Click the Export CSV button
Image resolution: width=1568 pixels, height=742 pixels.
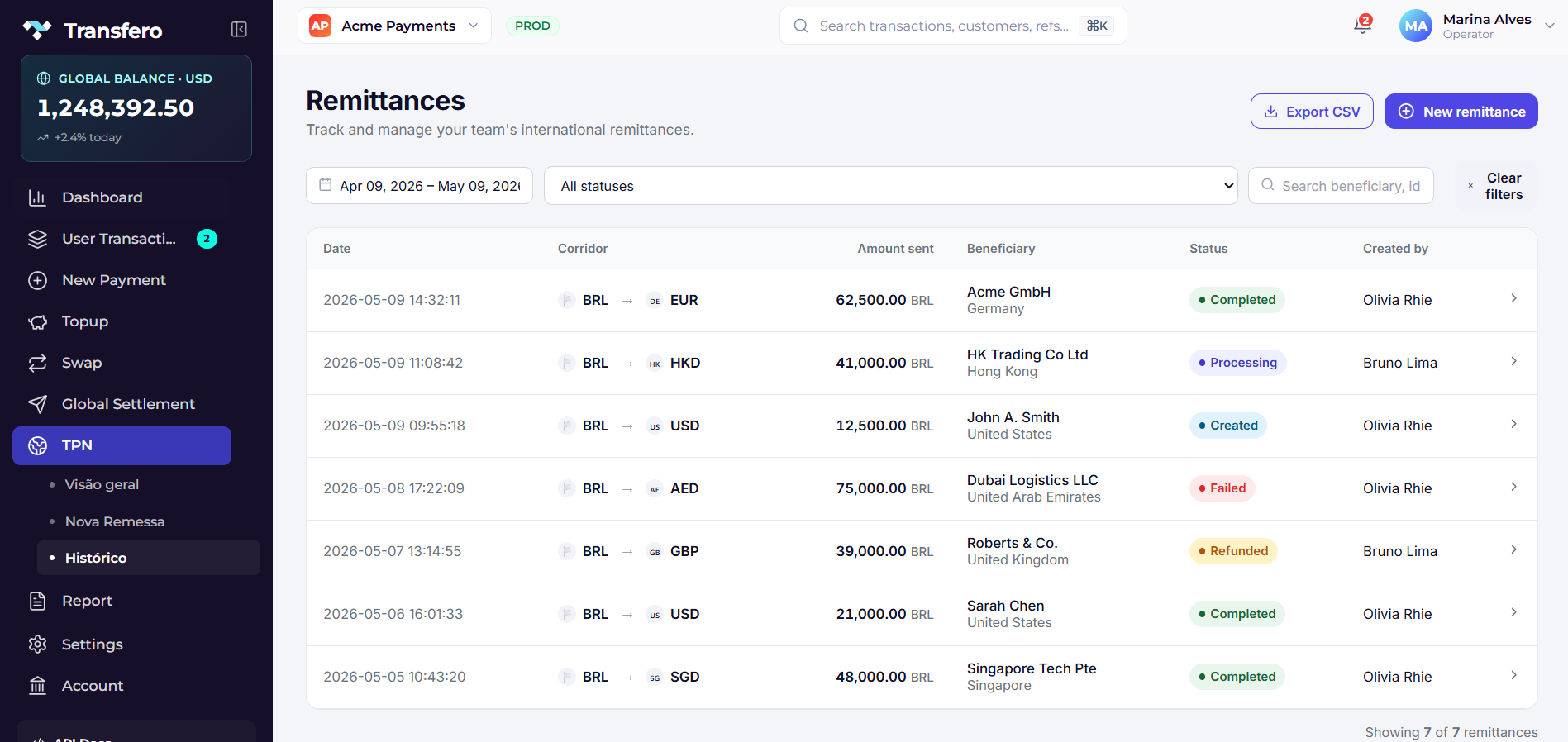tap(1312, 112)
